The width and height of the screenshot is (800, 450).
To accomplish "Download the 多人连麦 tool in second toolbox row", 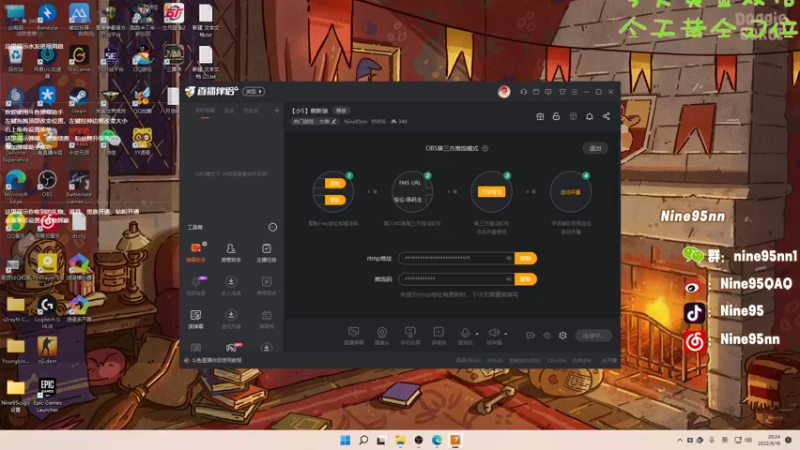I will coord(231,285).
